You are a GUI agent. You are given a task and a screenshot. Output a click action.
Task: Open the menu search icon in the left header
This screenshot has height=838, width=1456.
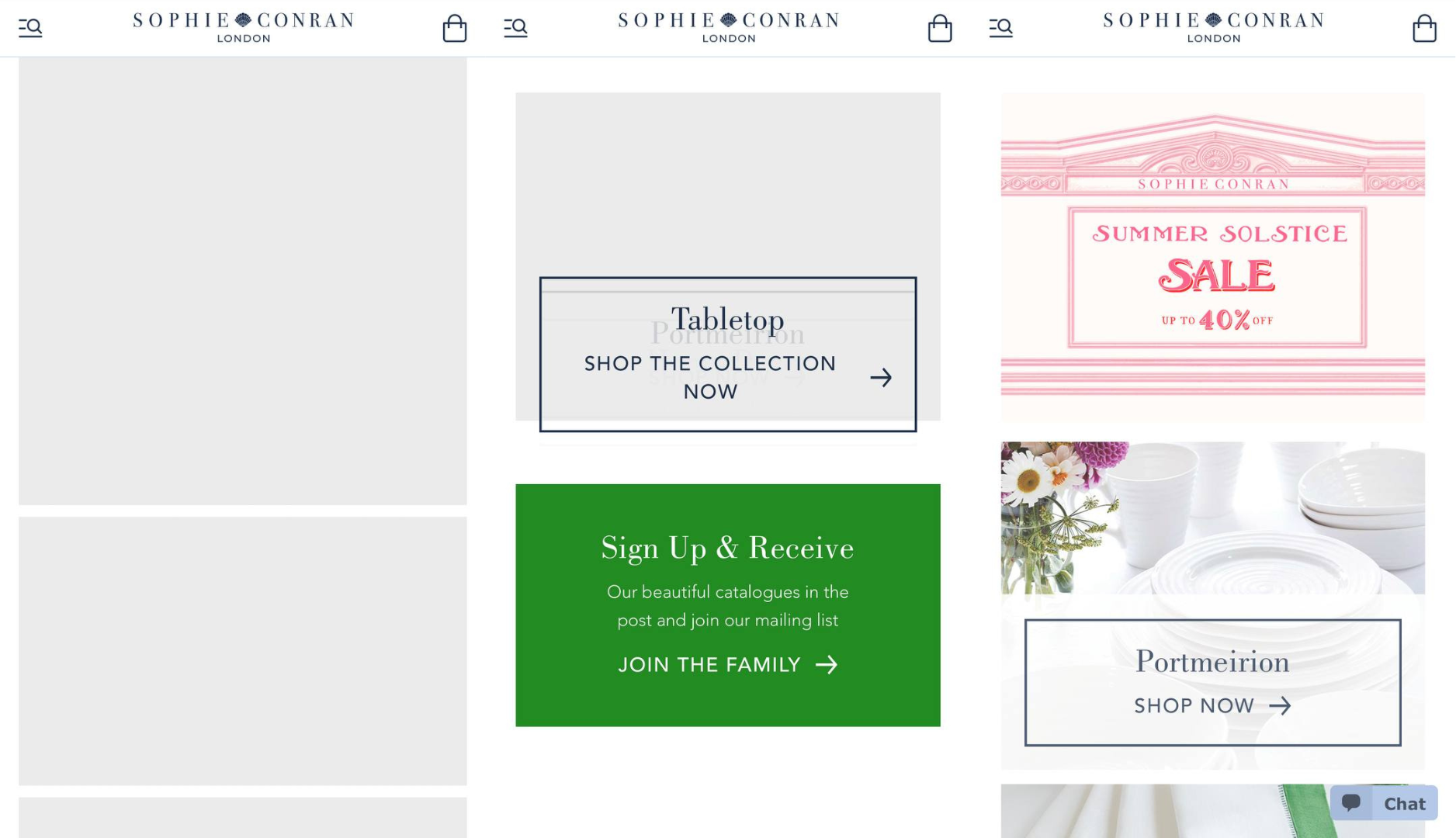pos(30,28)
